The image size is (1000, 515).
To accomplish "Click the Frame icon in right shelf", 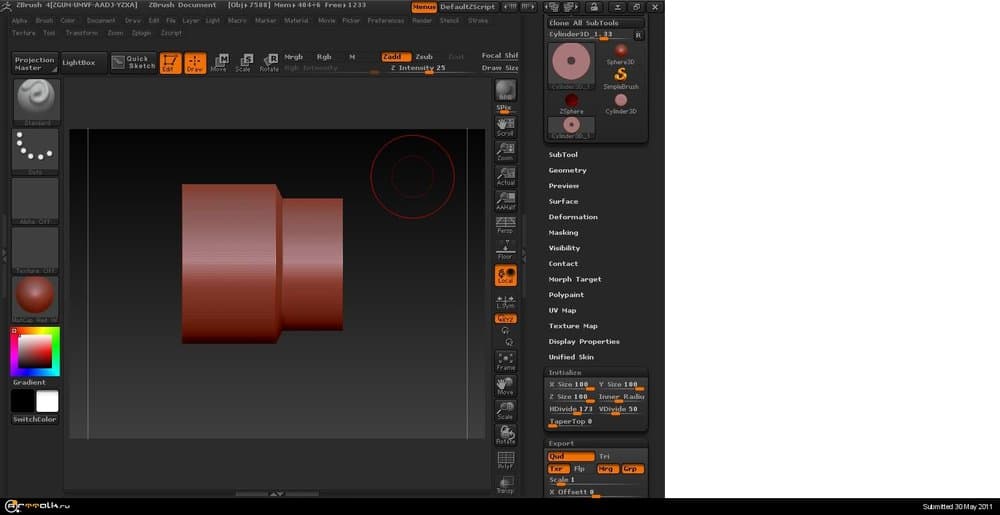I will click(505, 361).
